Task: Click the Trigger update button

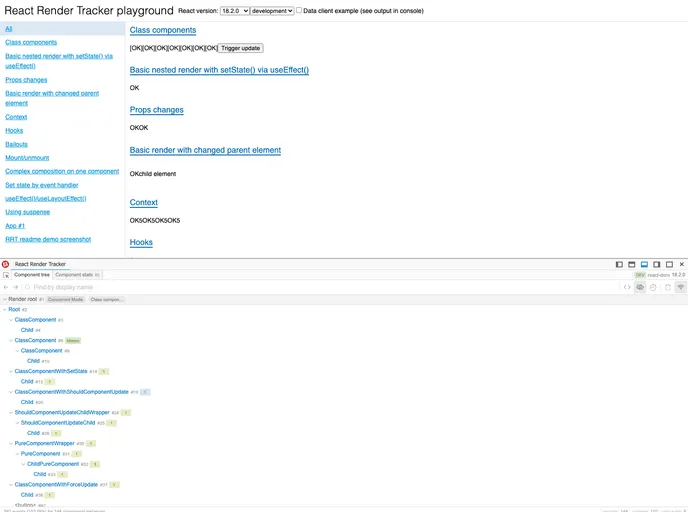Action: [x=240, y=48]
